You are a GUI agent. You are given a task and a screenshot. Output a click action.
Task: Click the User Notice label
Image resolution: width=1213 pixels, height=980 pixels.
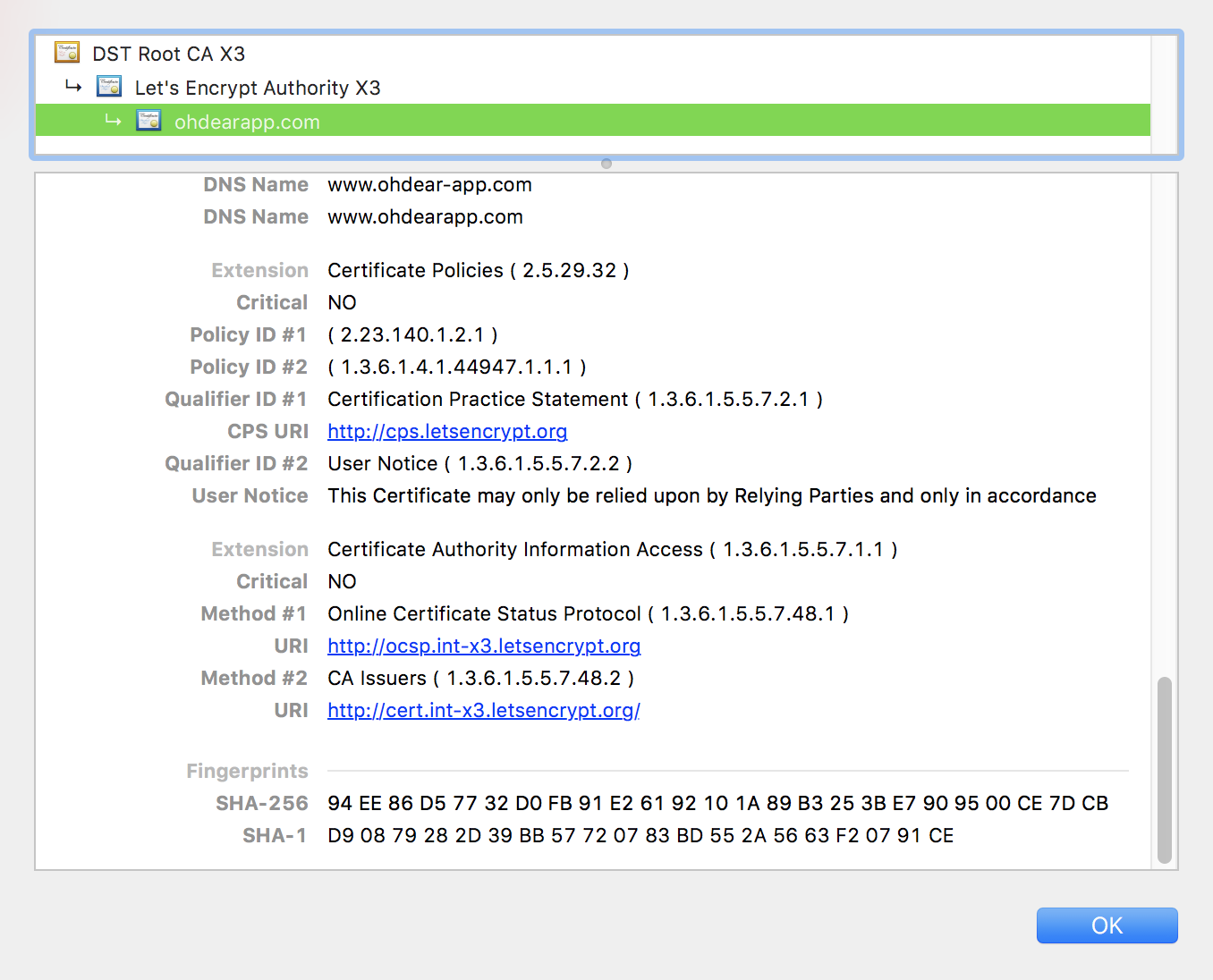(250, 496)
